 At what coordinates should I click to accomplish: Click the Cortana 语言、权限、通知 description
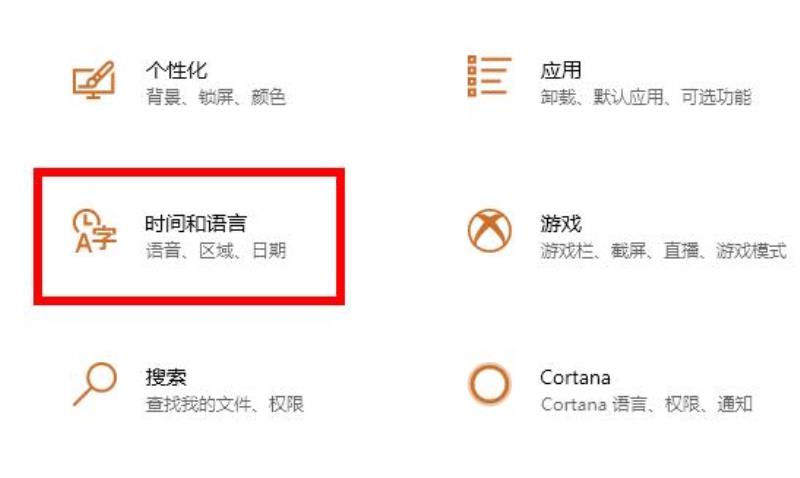tap(647, 404)
